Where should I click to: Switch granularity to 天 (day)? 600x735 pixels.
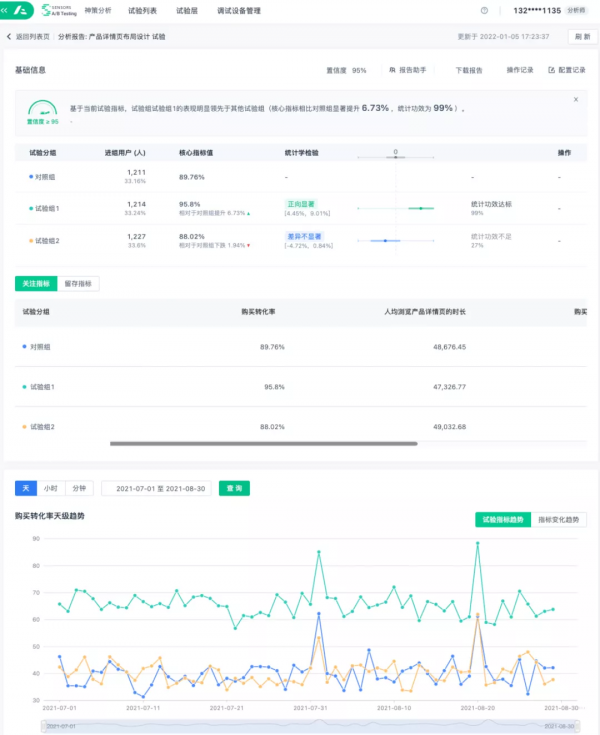(26, 488)
